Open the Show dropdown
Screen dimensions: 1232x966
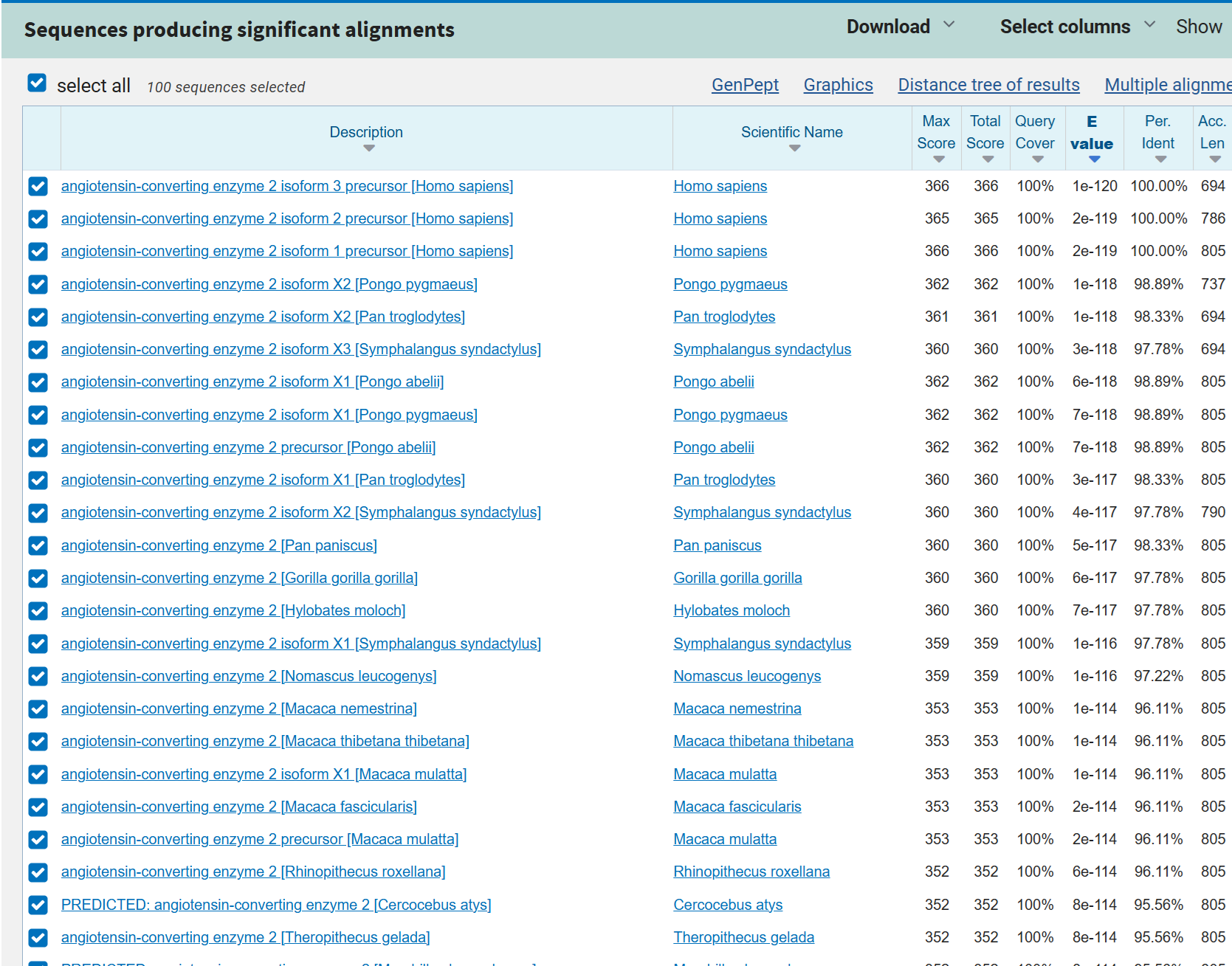pyautogui.click(x=1199, y=27)
